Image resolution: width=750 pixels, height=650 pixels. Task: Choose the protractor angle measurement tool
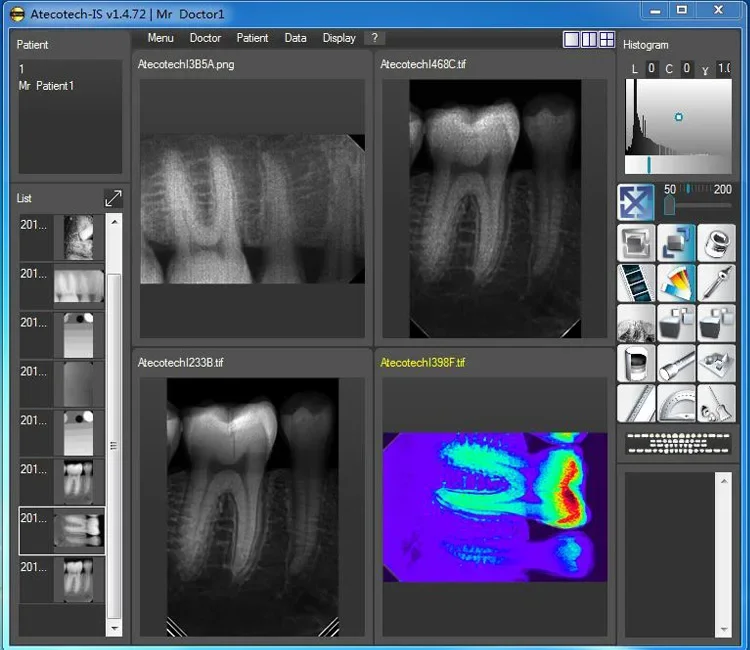[x=677, y=403]
